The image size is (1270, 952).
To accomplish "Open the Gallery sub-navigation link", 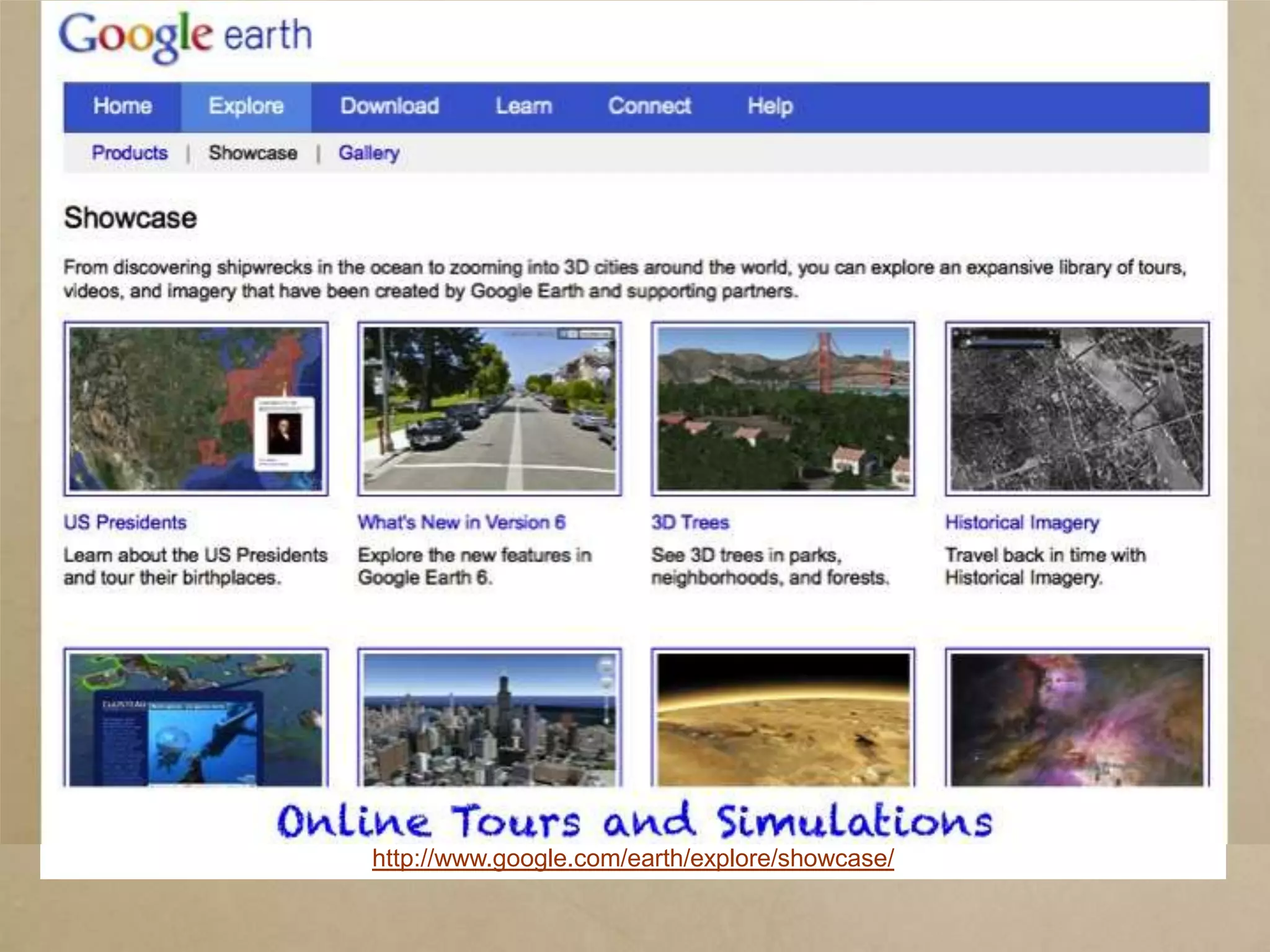I will click(369, 153).
